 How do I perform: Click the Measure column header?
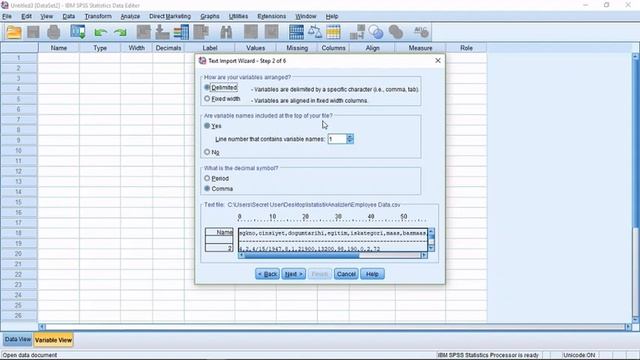[x=420, y=48]
